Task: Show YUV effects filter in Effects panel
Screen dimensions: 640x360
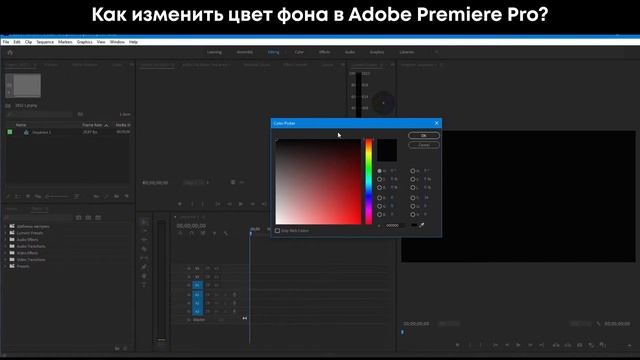Action: pyautogui.click(x=98, y=218)
